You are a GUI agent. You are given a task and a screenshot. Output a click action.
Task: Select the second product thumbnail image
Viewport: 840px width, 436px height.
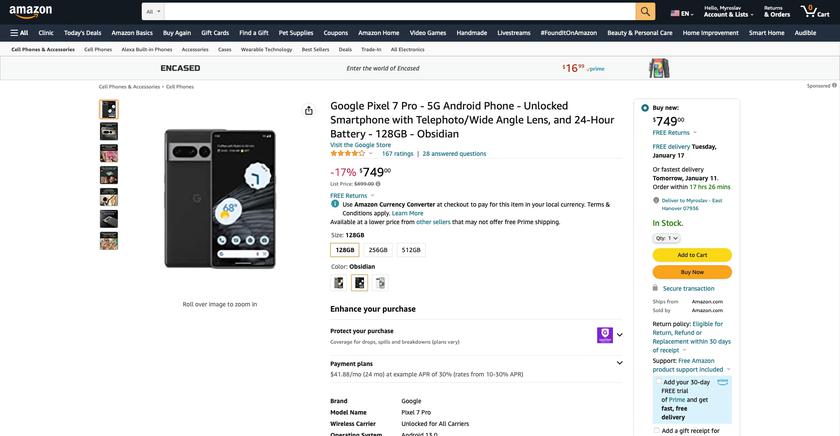pos(109,132)
